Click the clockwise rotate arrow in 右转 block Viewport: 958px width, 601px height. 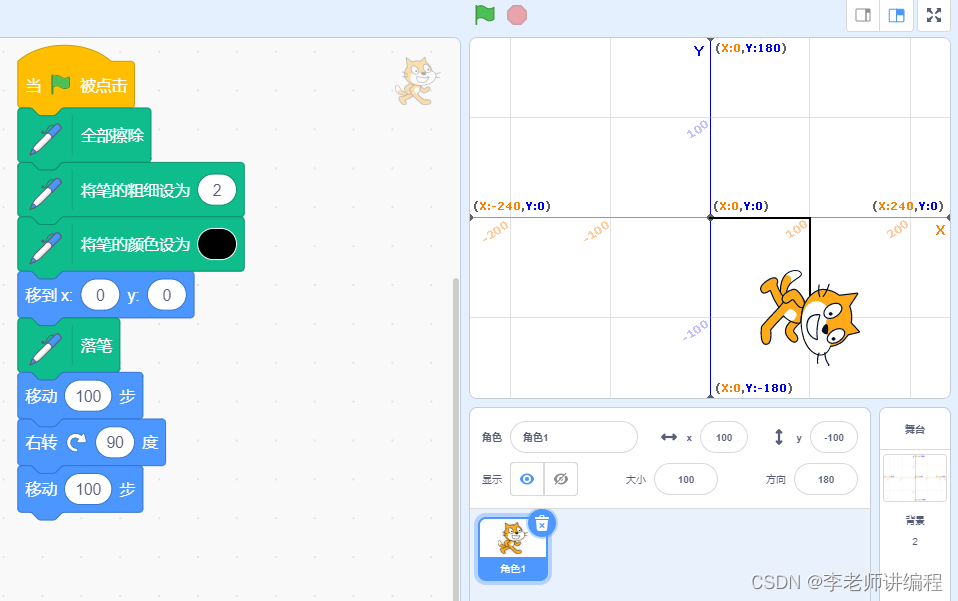76,442
